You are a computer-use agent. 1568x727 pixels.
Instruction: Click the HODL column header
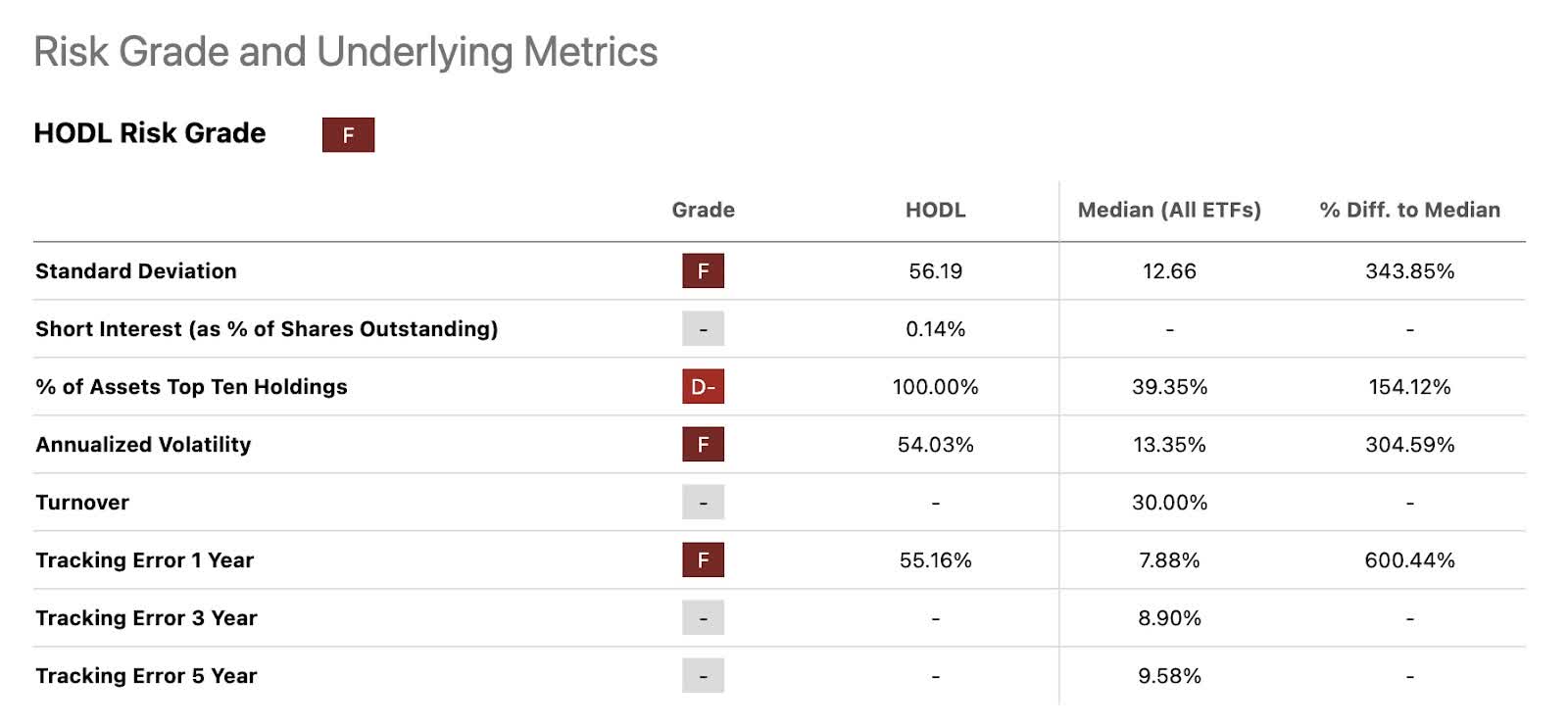click(x=935, y=210)
